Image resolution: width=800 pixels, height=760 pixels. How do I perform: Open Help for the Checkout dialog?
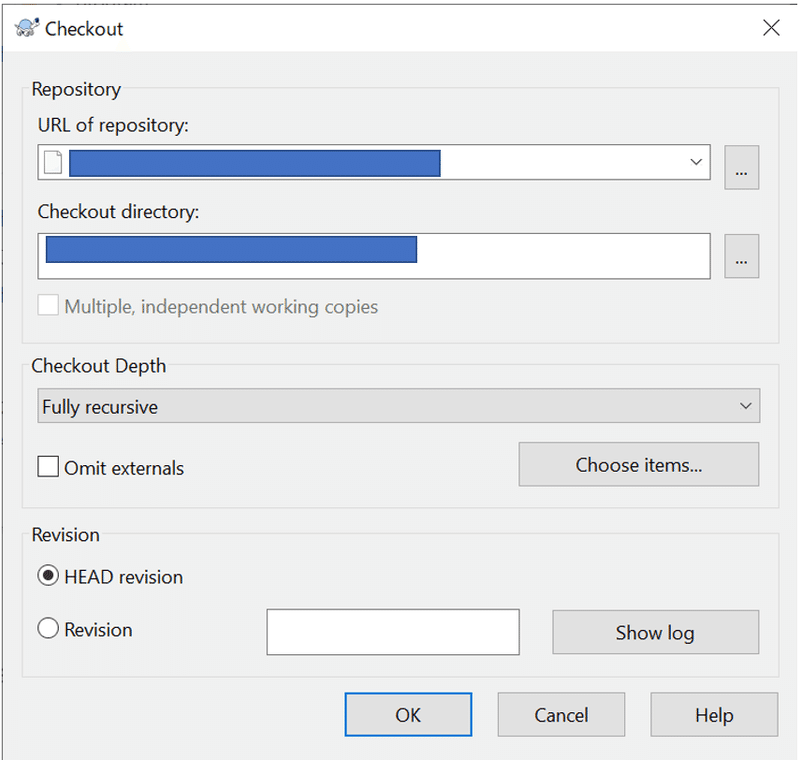[x=714, y=715]
